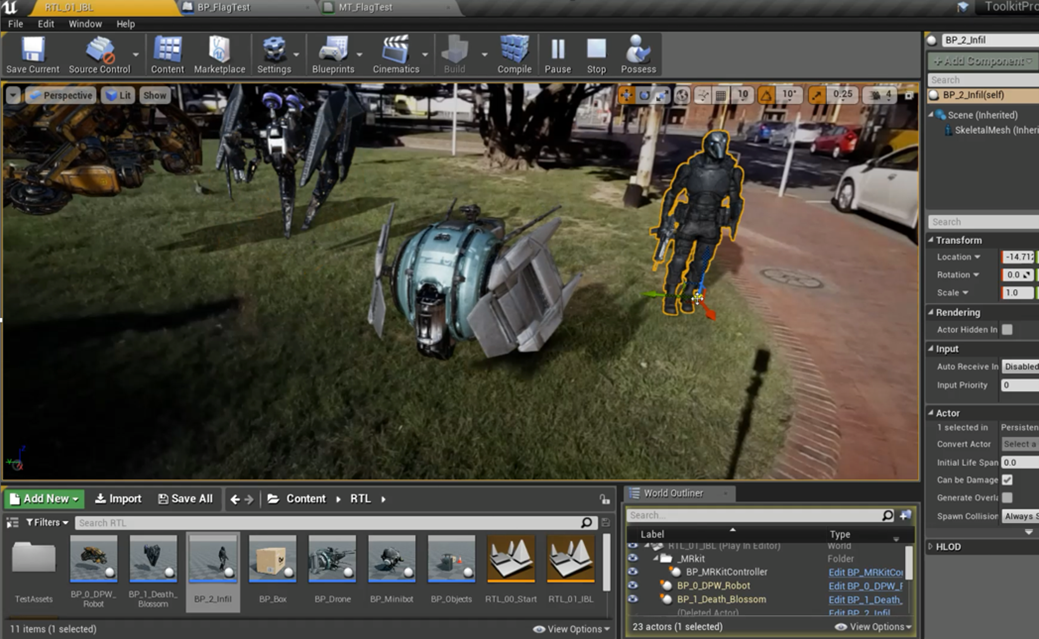Open the scale snap 0.25 dropdown
This screenshot has width=1039, height=639.
(843, 94)
